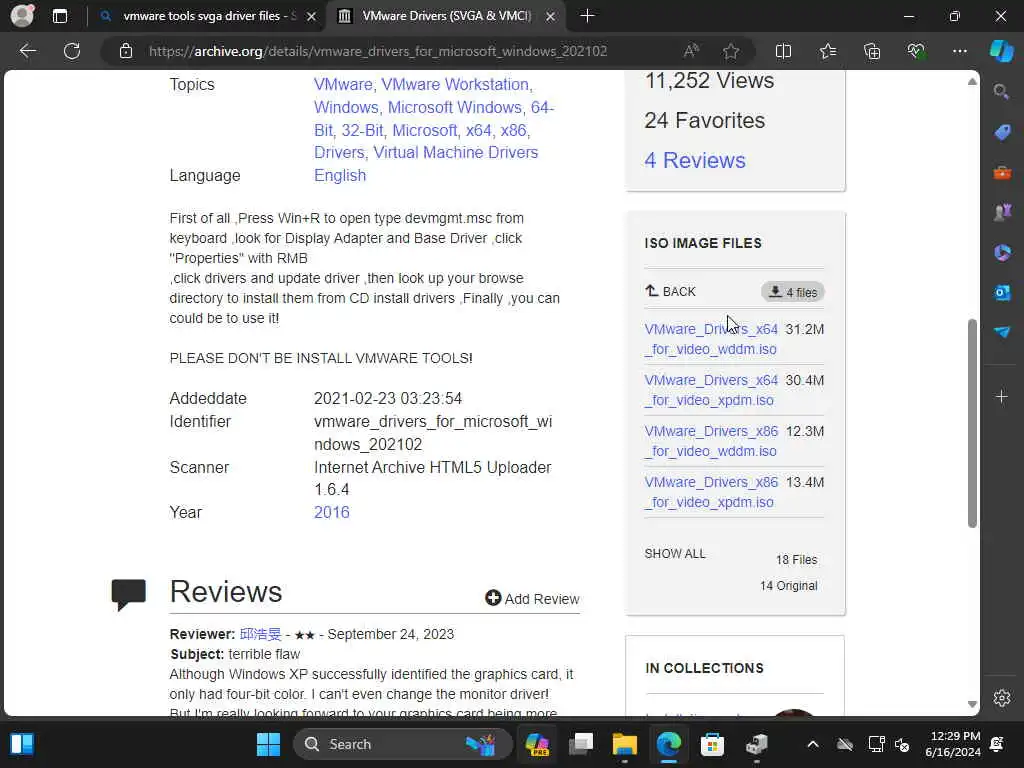Screen dimensions: 1024x768
Task: Open the 14 Original link
Action: point(788,586)
